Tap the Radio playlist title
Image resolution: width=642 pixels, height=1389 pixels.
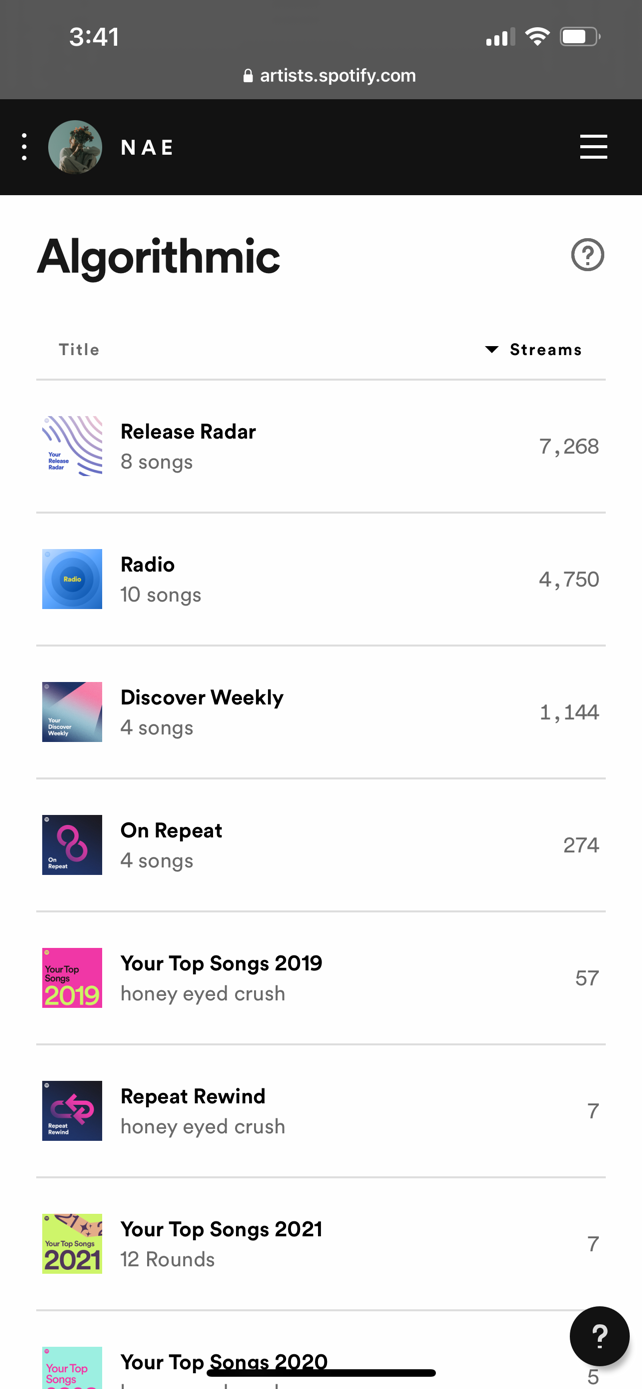148,565
